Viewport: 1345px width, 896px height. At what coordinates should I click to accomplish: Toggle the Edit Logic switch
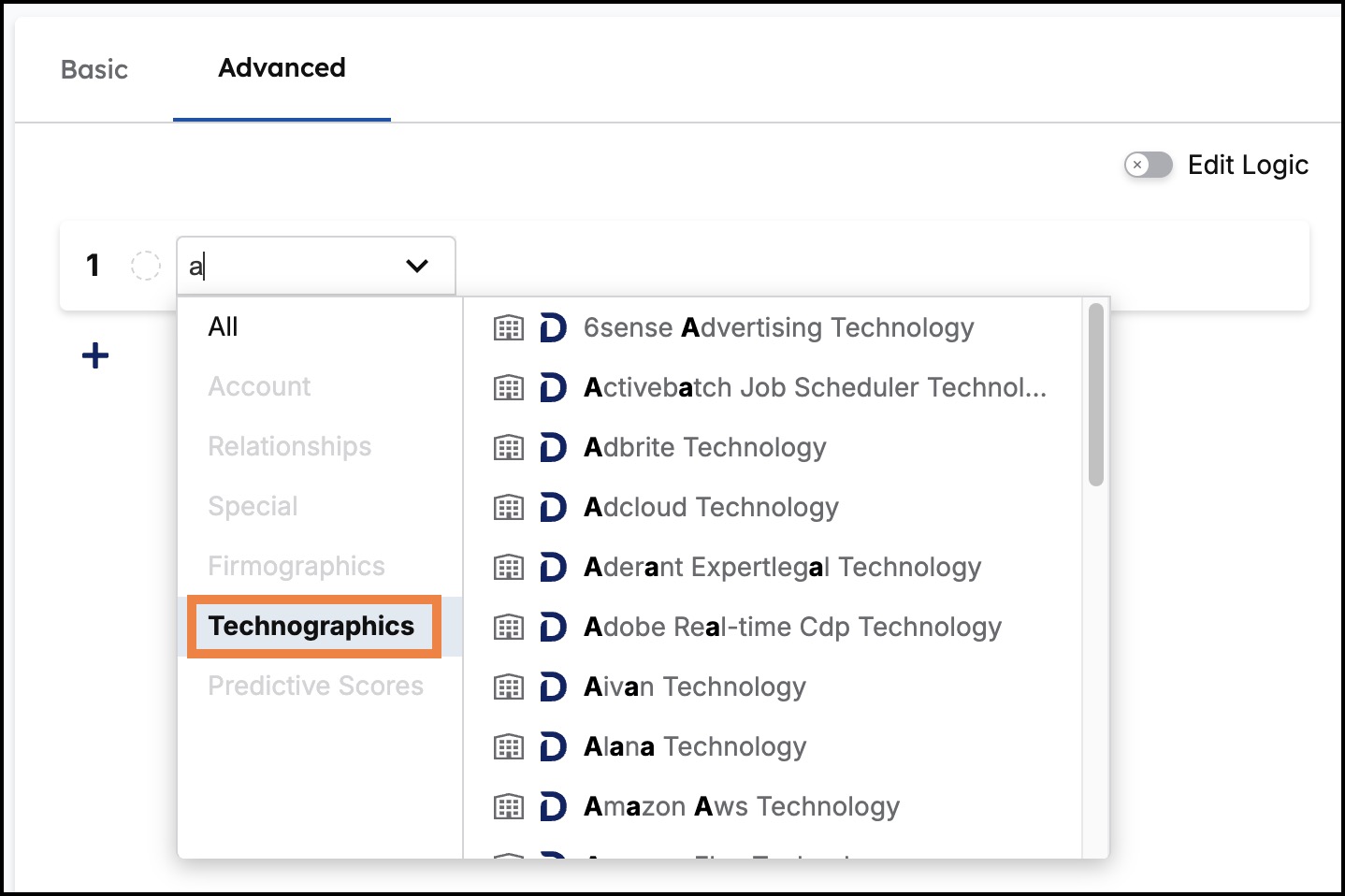pos(1148,166)
